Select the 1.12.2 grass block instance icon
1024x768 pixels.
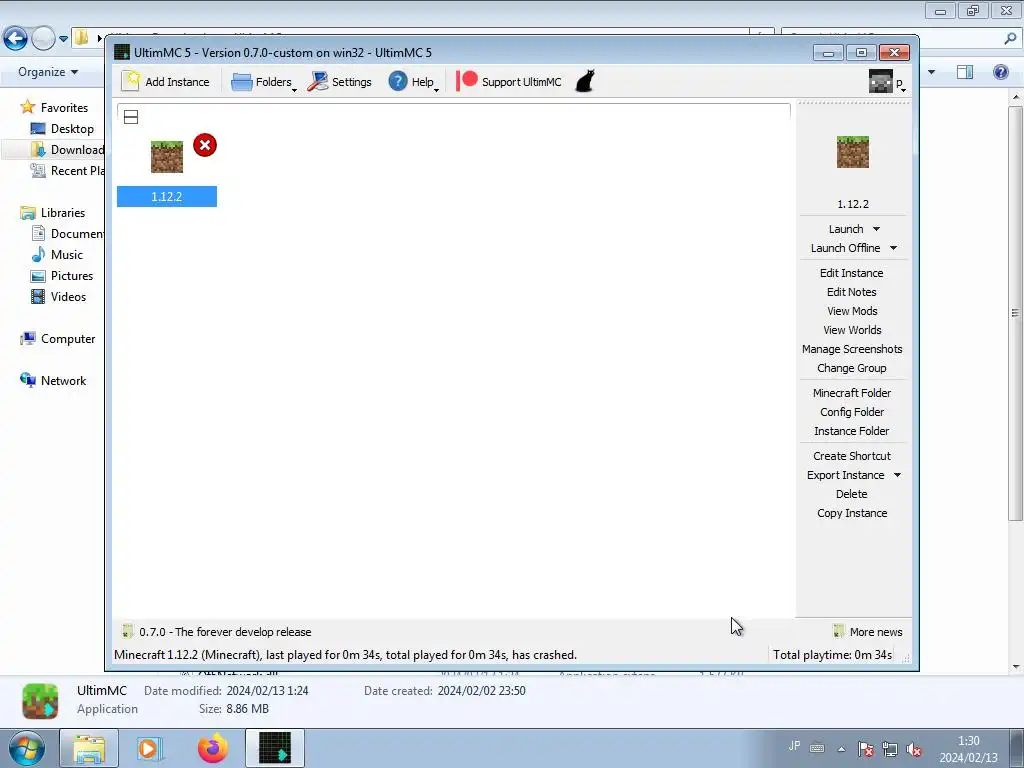(167, 157)
